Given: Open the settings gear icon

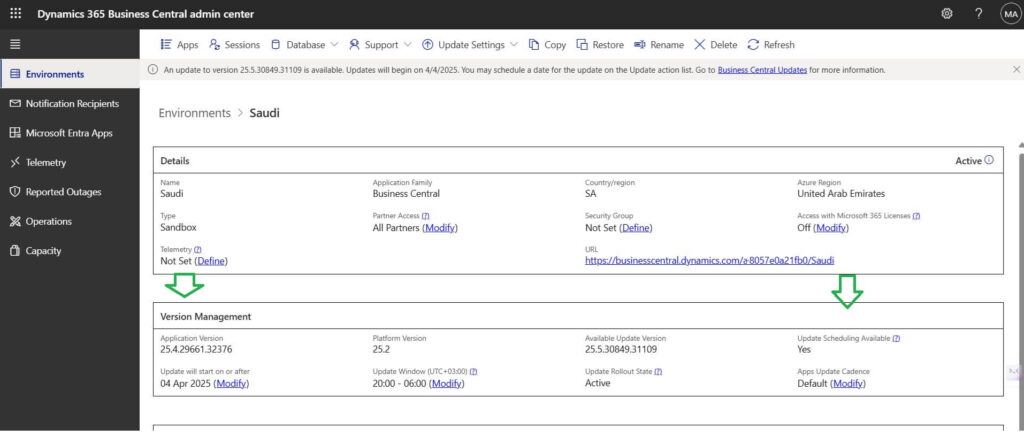Looking at the screenshot, I should pyautogui.click(x=946, y=14).
